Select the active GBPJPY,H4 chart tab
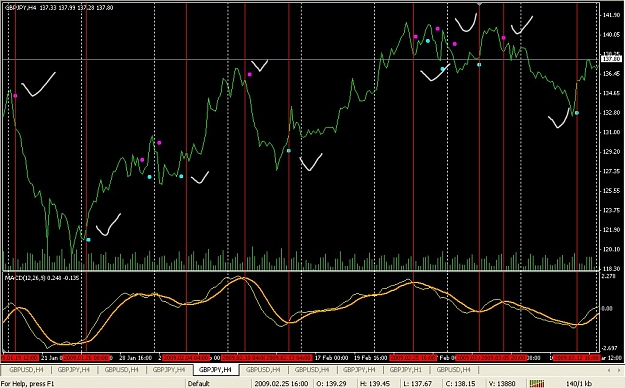Viewport: 625px width, 388px height. coord(216,370)
